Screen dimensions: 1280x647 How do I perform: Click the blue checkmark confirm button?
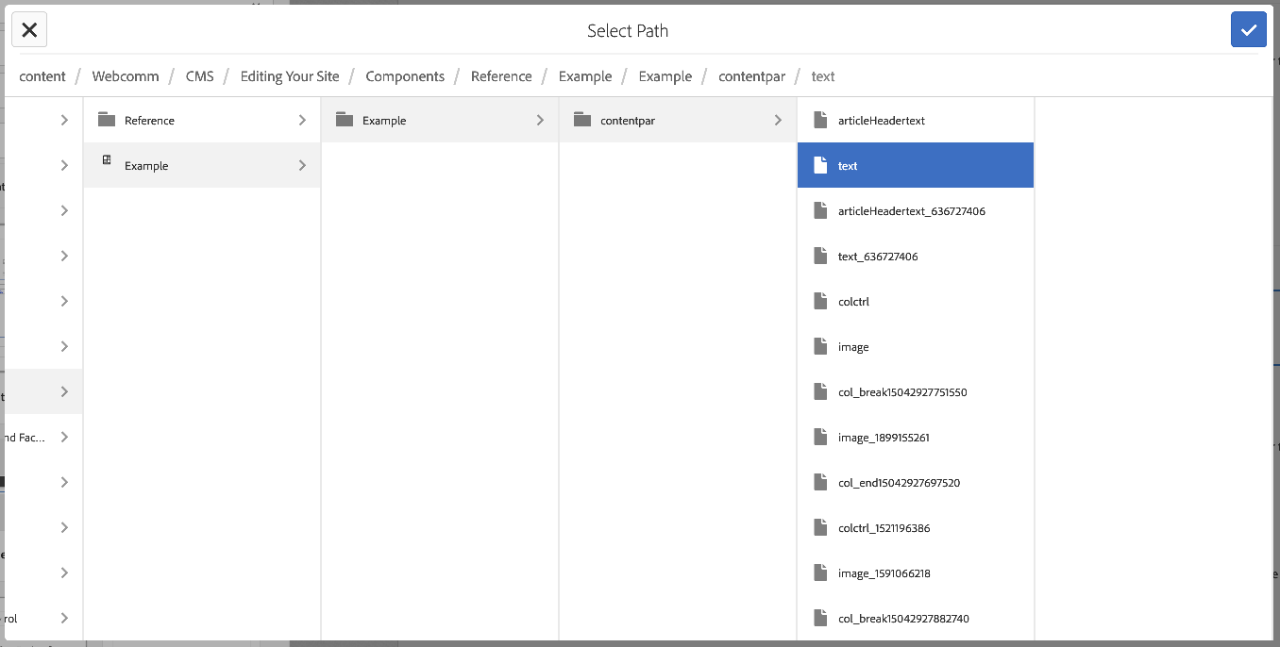point(1248,30)
